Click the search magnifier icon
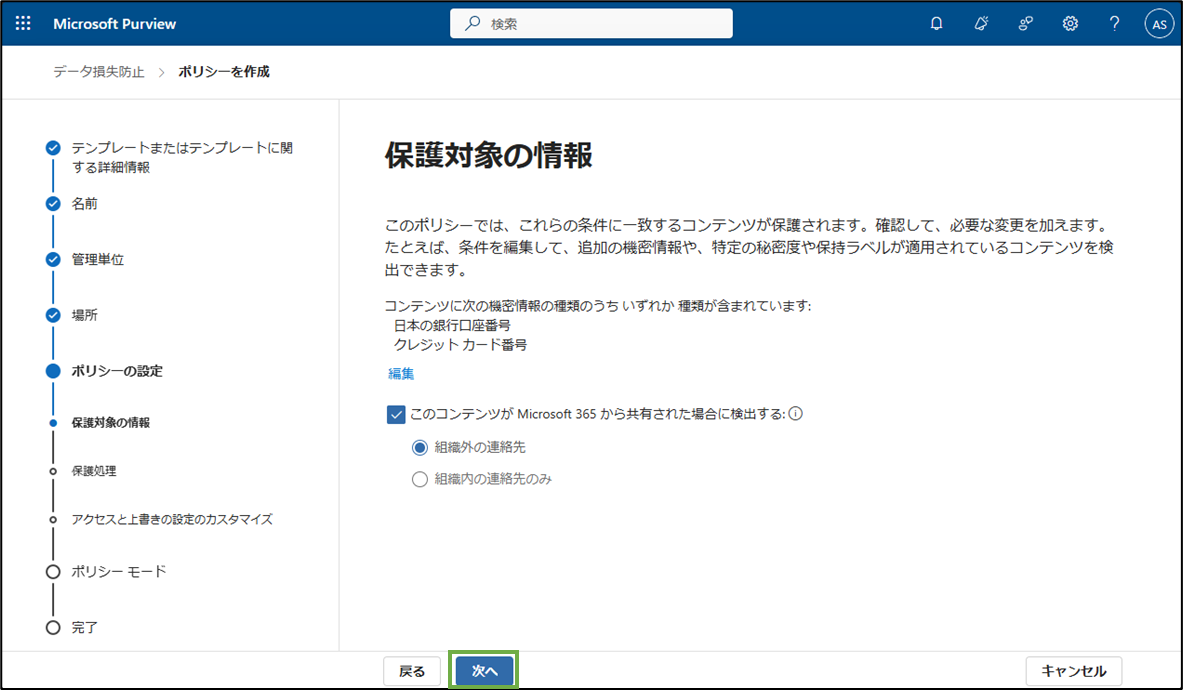 click(472, 23)
